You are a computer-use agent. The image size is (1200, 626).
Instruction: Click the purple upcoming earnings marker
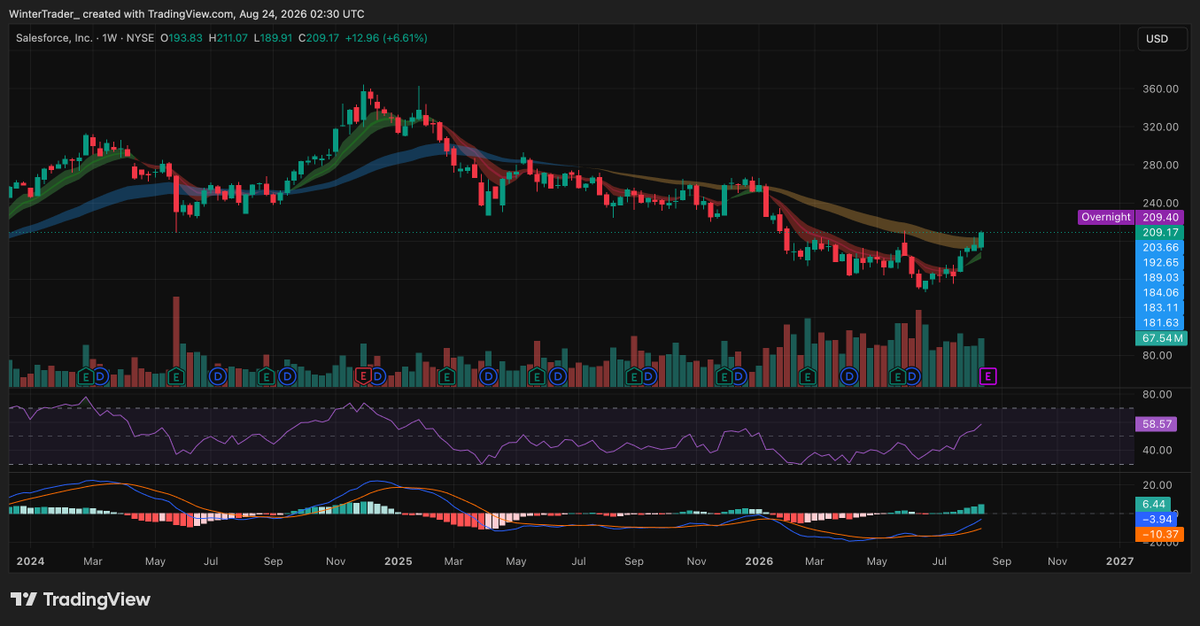990,376
